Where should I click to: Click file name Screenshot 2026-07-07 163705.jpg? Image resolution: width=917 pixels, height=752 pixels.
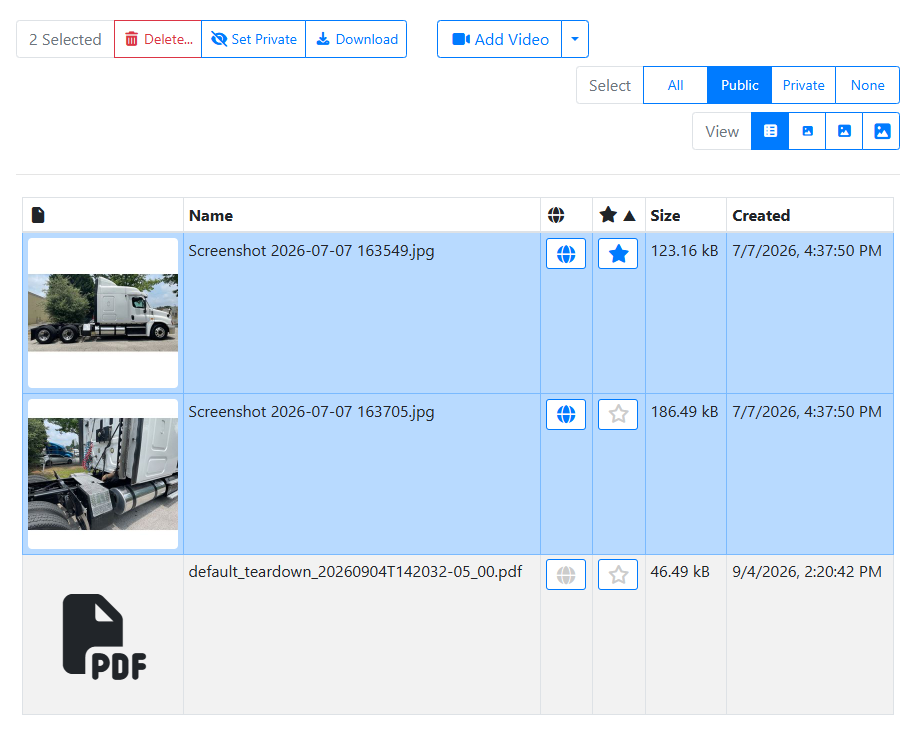point(311,412)
